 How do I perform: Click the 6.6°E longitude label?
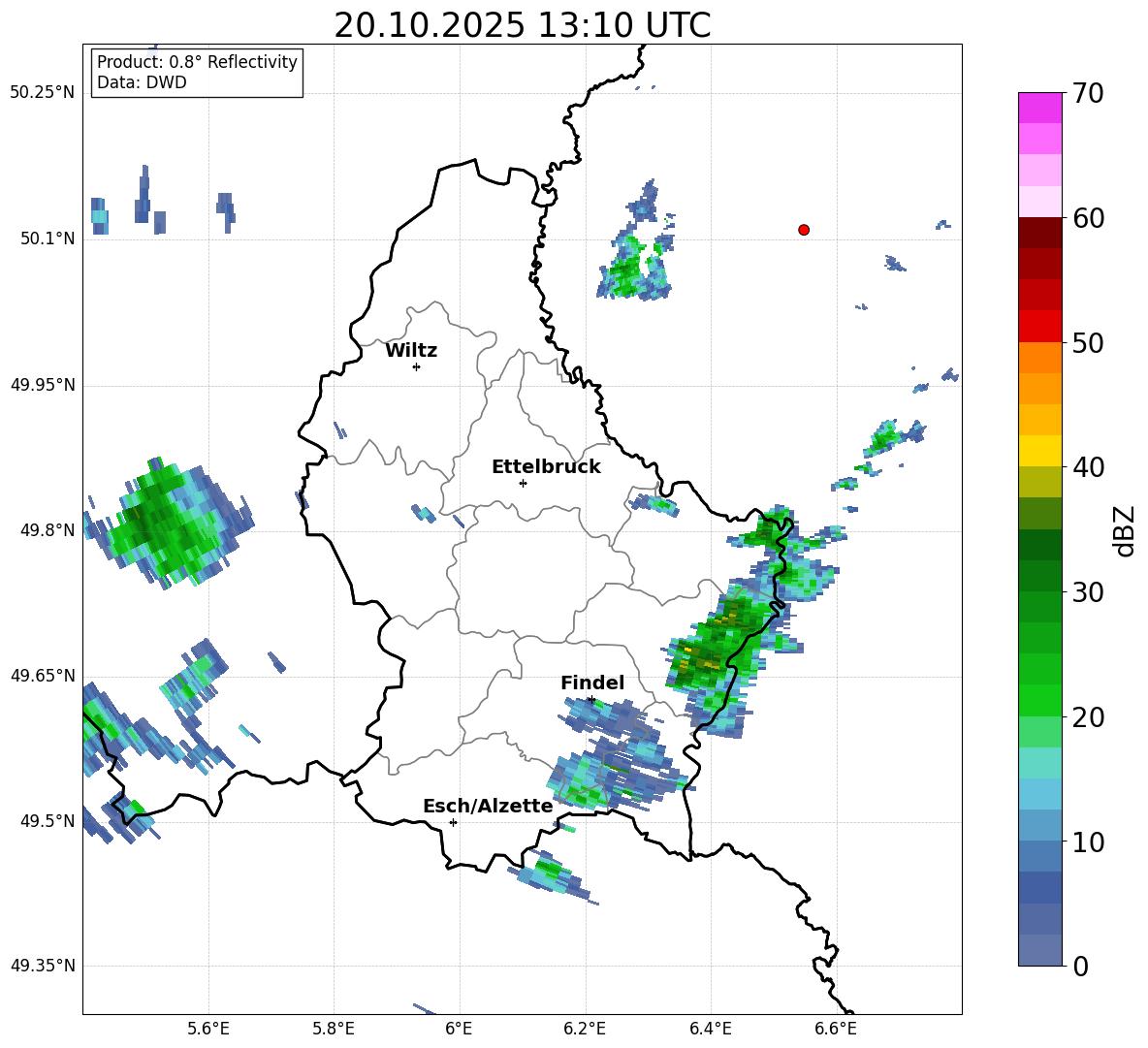(x=836, y=1029)
